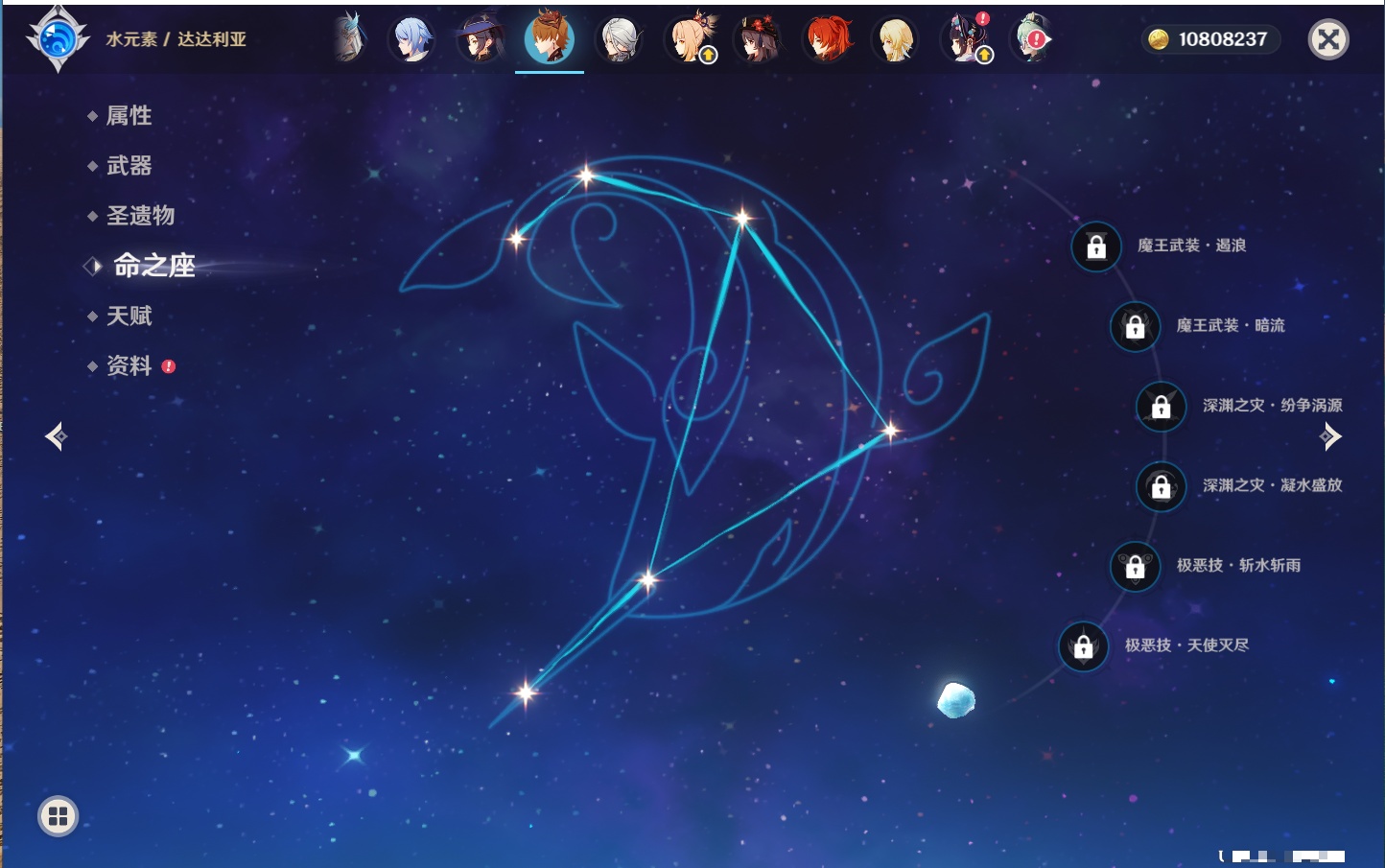Go to previous character with left arrow
The height and width of the screenshot is (868, 1385).
pyautogui.click(x=56, y=436)
